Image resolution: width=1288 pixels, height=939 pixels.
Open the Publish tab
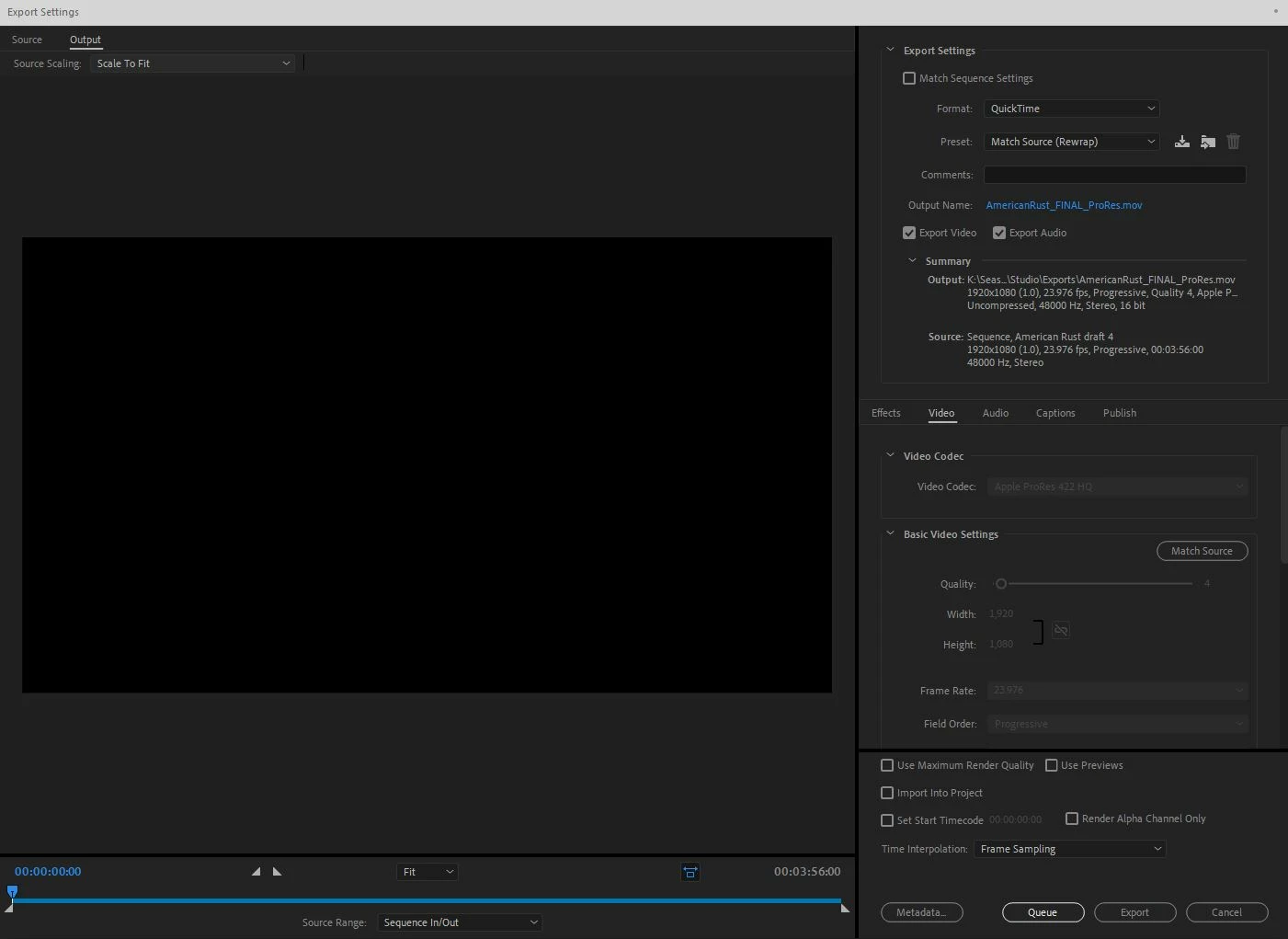1120,413
